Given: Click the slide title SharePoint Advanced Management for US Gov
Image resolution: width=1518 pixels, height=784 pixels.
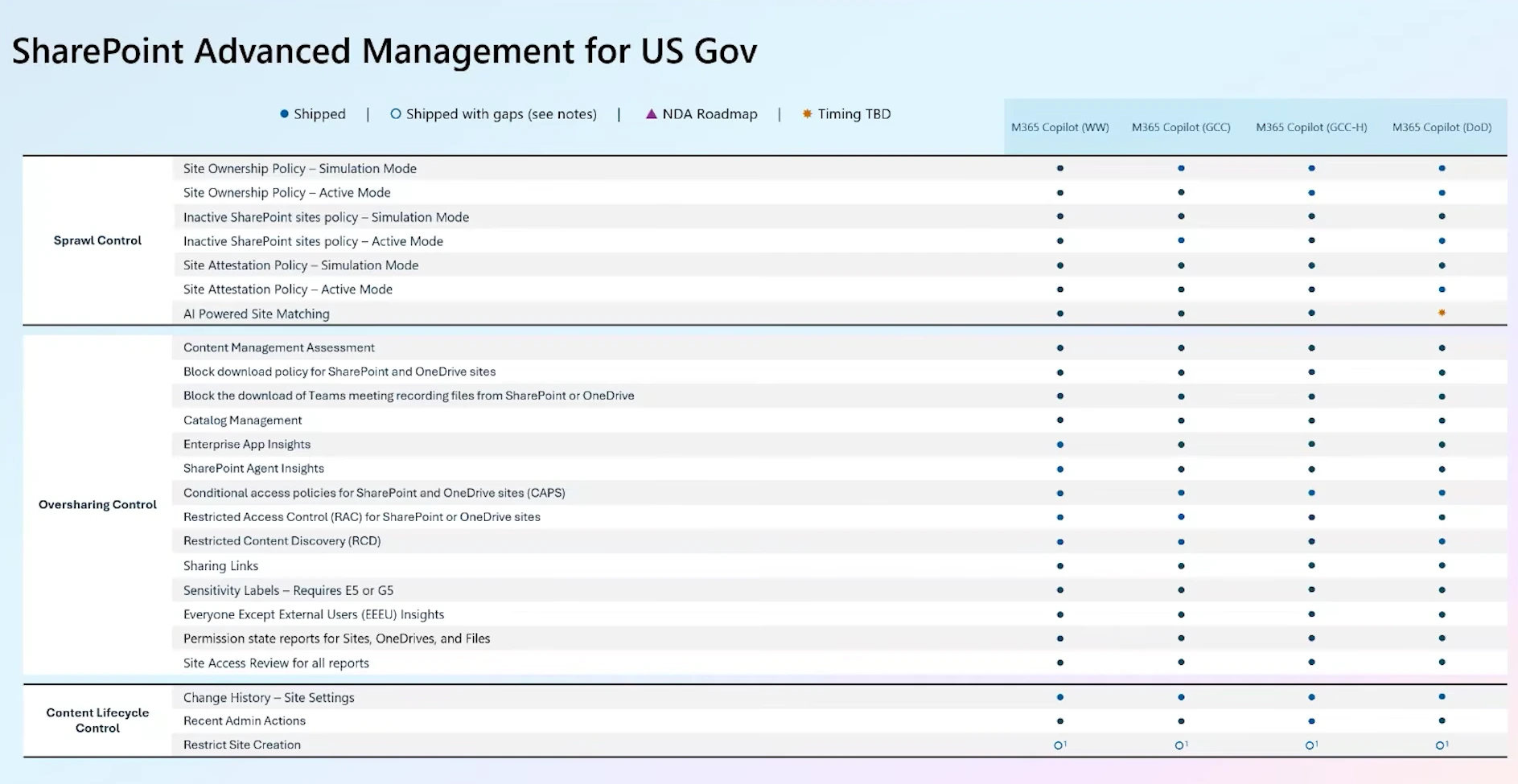Looking at the screenshot, I should 385,51.
